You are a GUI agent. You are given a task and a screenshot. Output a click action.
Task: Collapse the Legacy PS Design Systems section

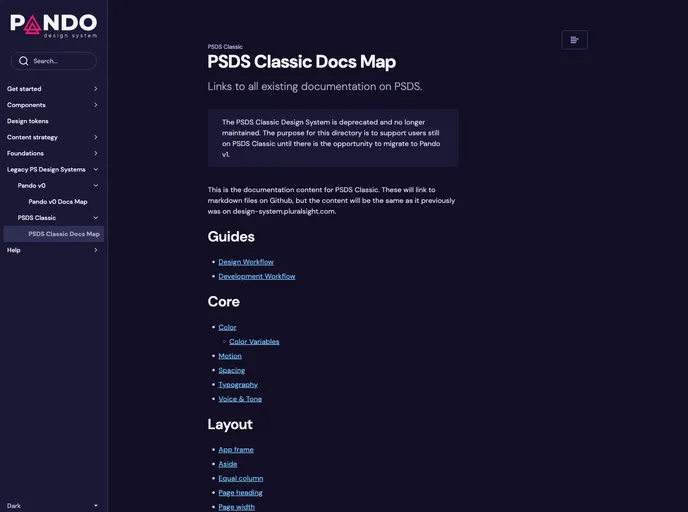(96, 169)
